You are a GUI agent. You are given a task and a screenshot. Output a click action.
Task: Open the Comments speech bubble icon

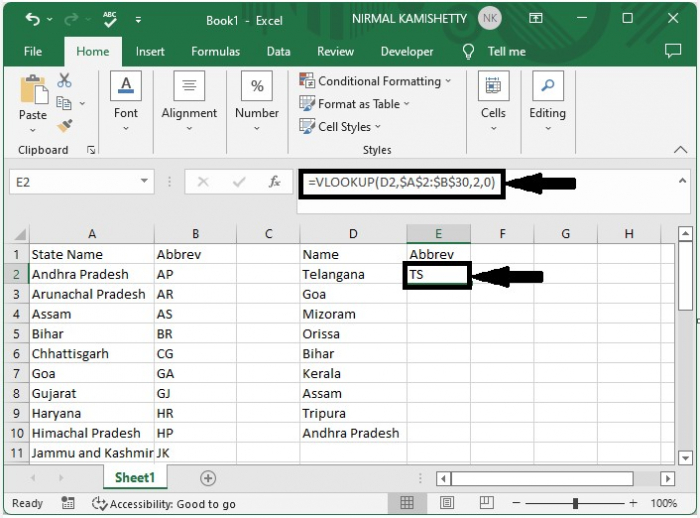[673, 51]
